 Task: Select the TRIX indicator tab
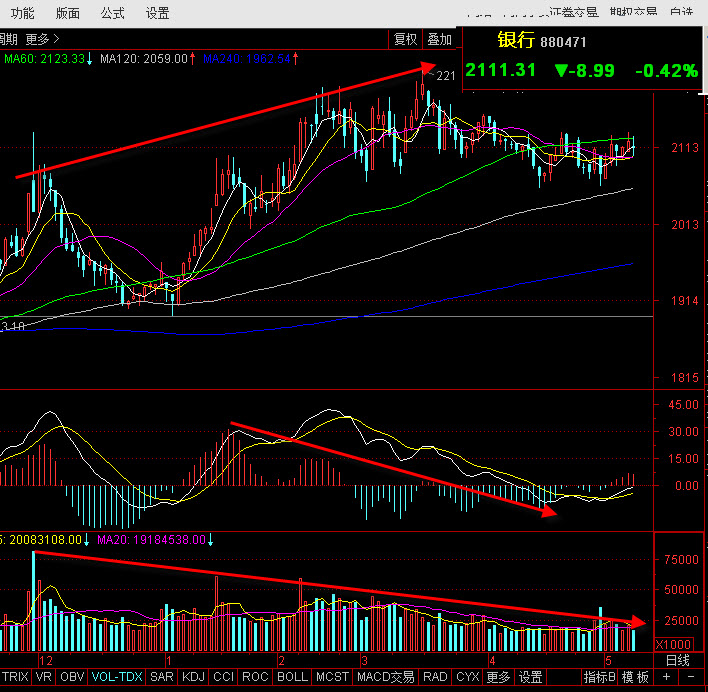pos(15,677)
